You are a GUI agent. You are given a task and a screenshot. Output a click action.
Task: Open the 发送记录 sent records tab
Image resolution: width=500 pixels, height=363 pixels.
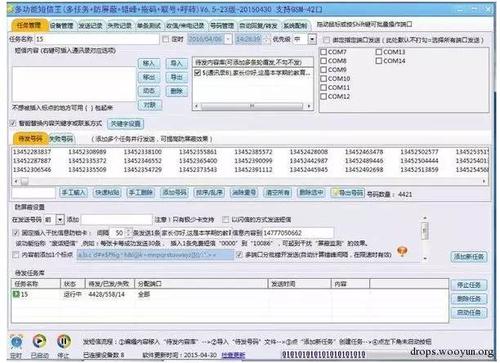tap(90, 26)
